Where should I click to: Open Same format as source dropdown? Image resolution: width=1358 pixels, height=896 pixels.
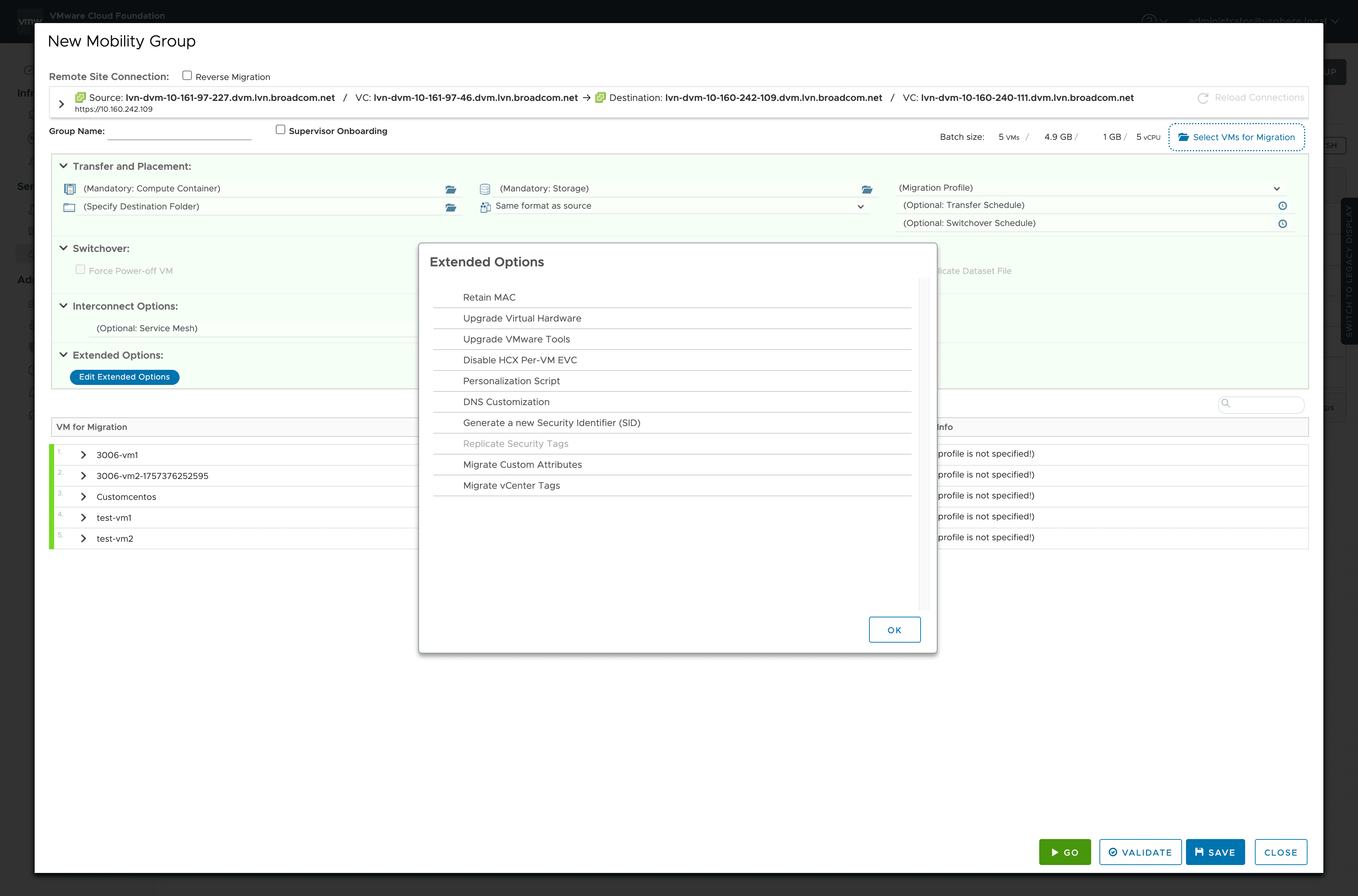pyautogui.click(x=860, y=207)
